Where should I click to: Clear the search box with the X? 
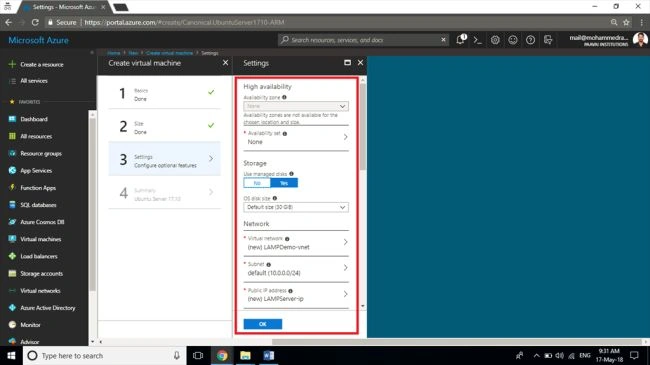[x=443, y=40]
